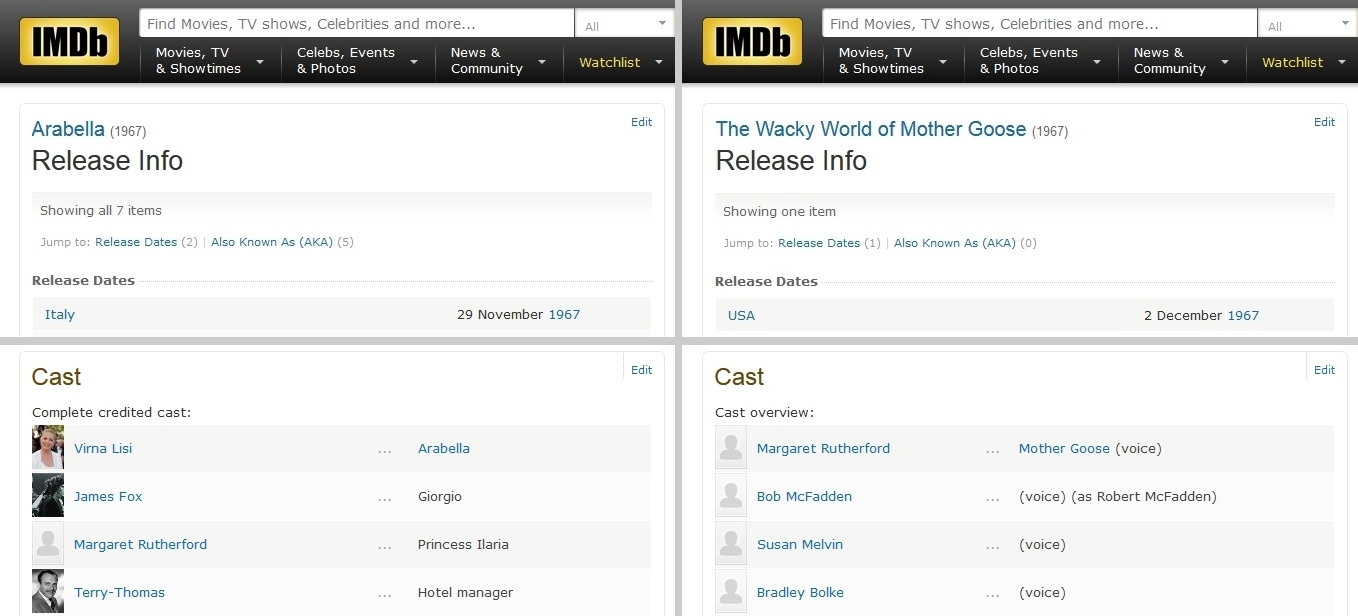Click Bob McFadden's placeholder avatar icon
The image size is (1358, 616).
click(x=731, y=496)
